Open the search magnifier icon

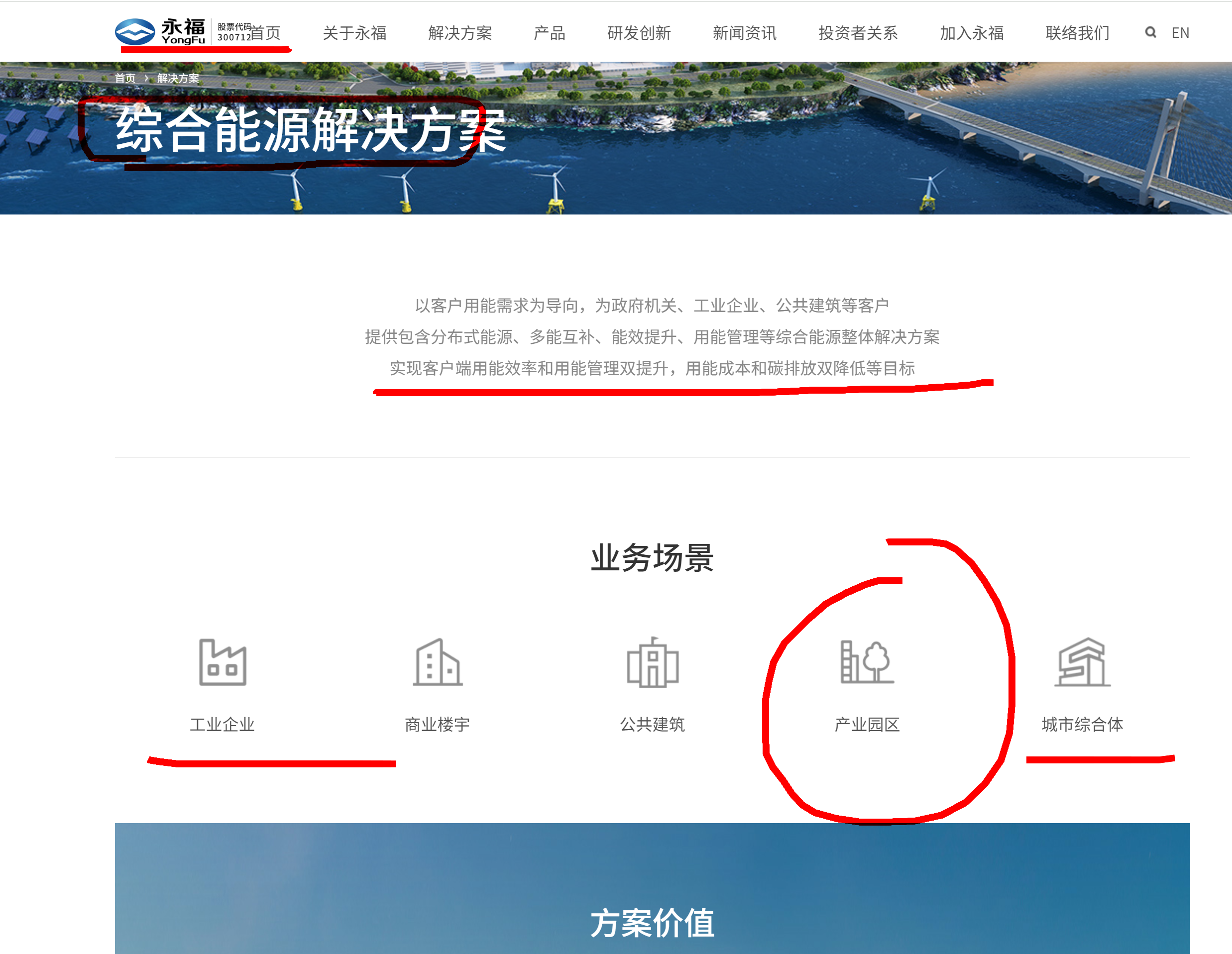point(1150,32)
